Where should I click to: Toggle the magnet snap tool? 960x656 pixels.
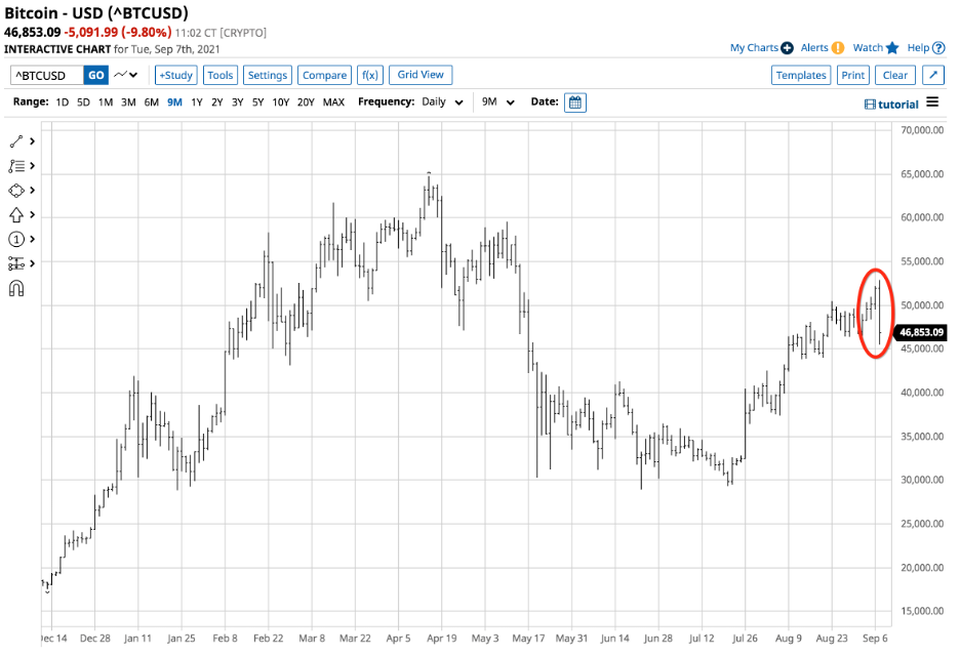[17, 288]
